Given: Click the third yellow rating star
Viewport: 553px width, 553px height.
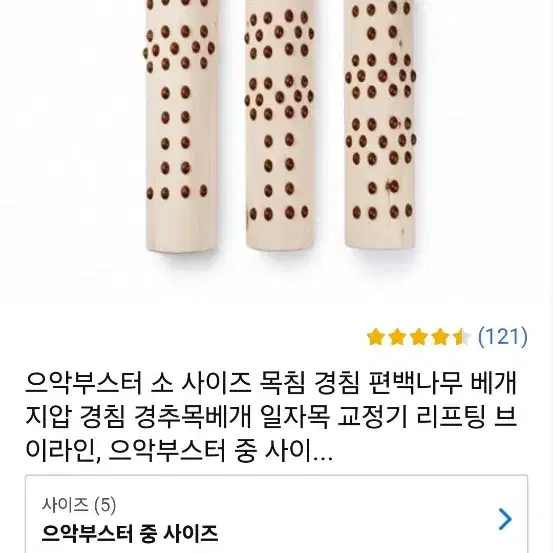Looking at the screenshot, I should [419, 337].
